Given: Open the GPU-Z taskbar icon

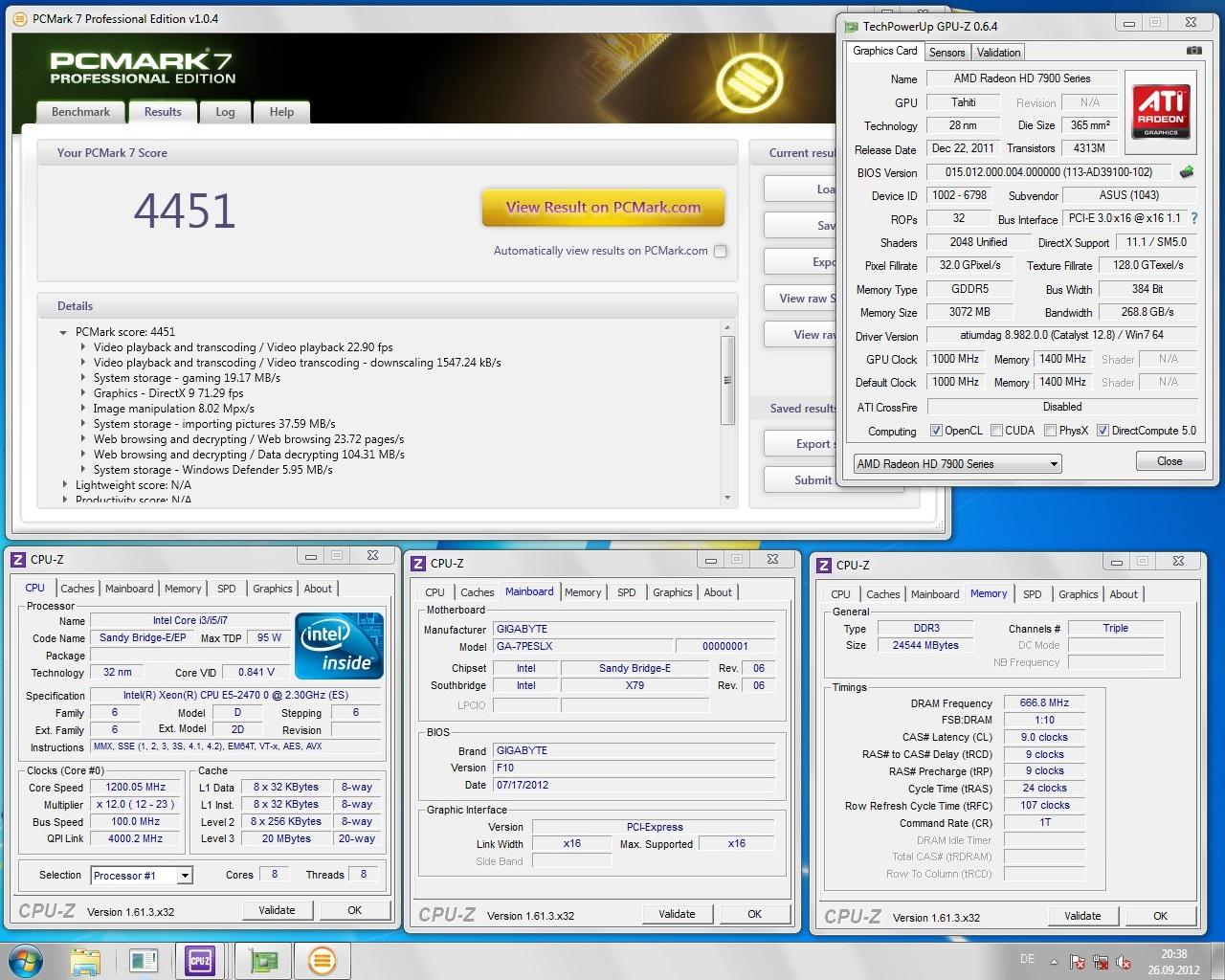Looking at the screenshot, I should pos(263,960).
